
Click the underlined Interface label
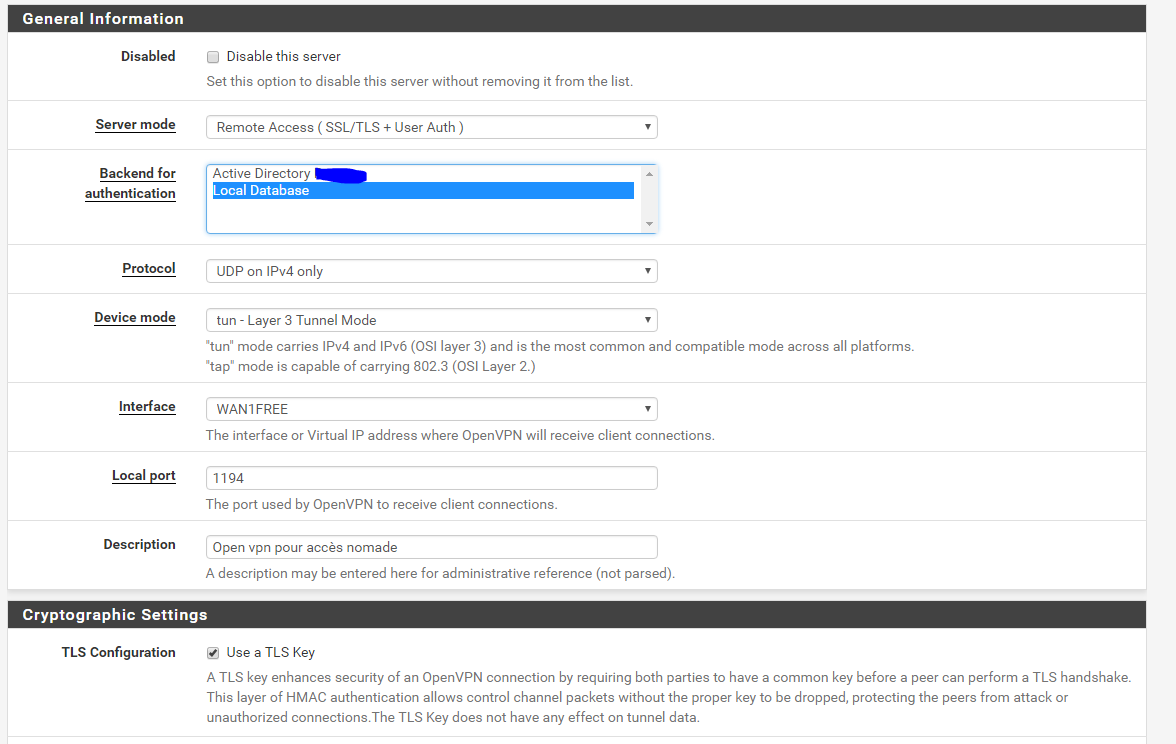[x=147, y=407]
